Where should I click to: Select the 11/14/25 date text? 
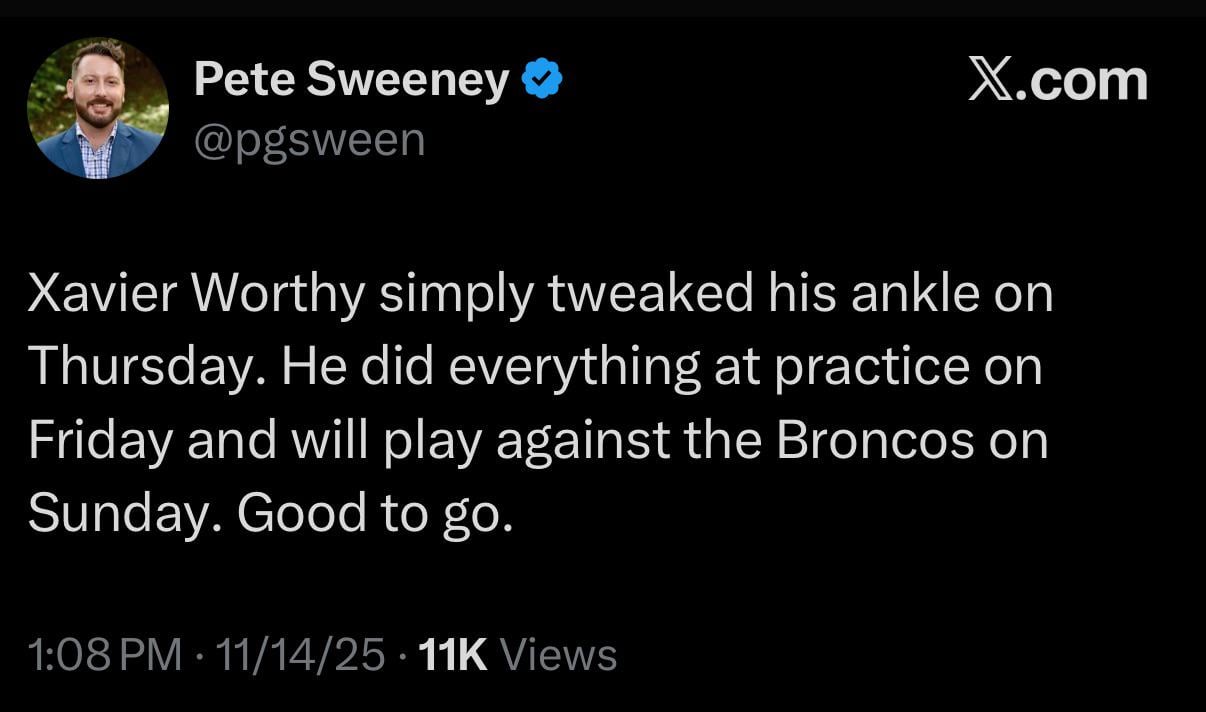(x=302, y=655)
